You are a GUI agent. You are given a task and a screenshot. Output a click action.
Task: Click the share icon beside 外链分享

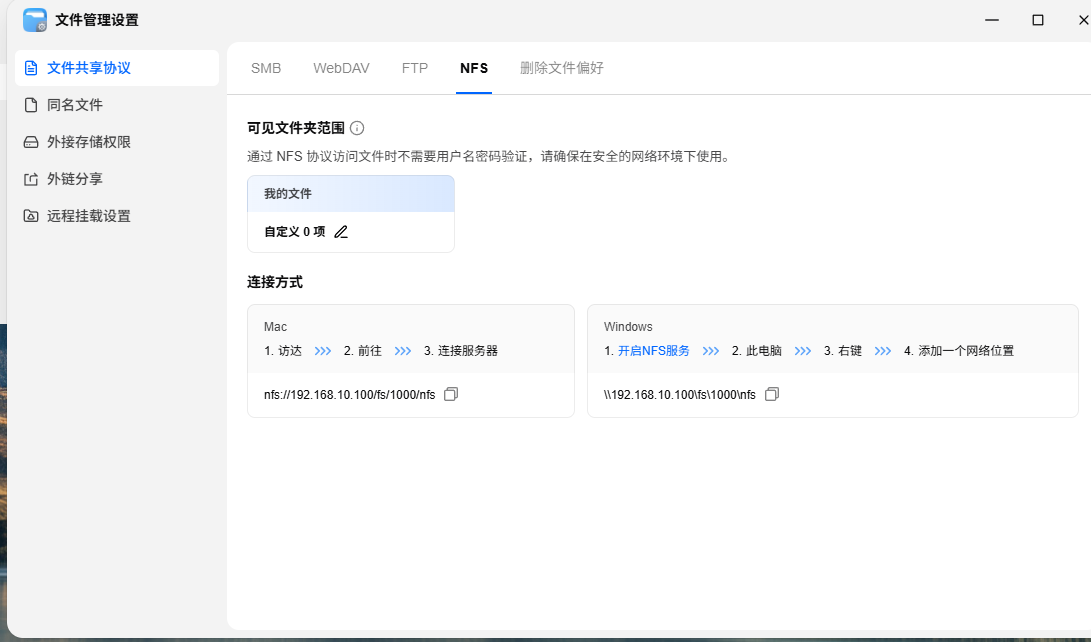(31, 179)
